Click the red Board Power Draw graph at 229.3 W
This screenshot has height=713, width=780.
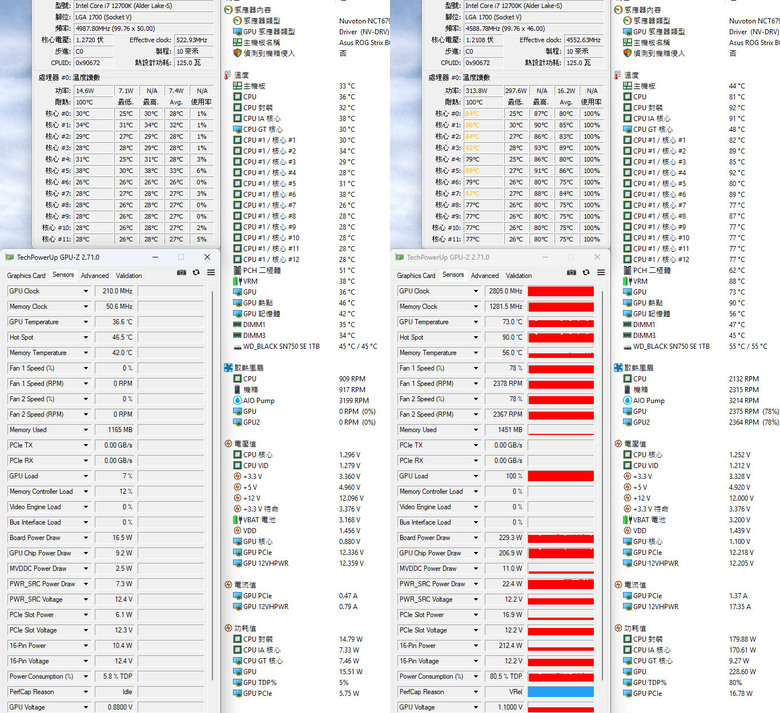(x=561, y=537)
